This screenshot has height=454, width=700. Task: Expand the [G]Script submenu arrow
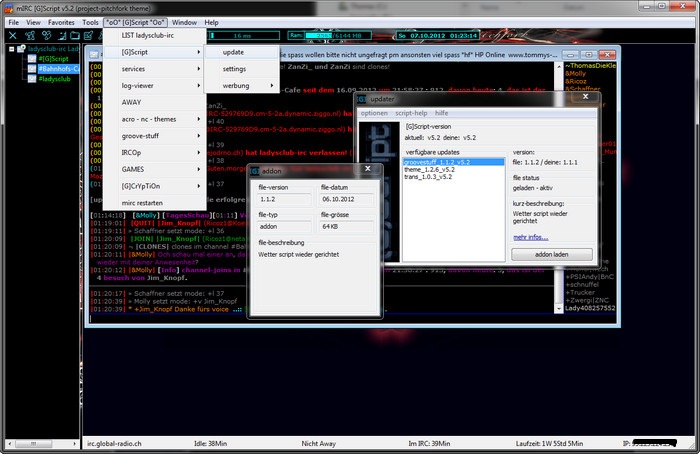coord(199,52)
